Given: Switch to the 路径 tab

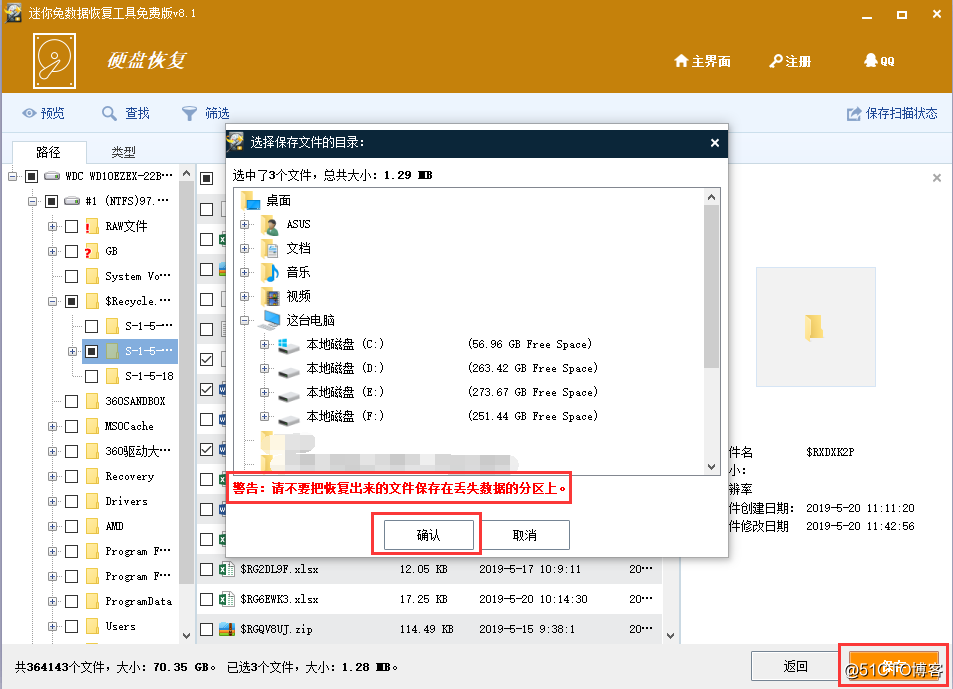Looking at the screenshot, I should pyautogui.click(x=49, y=152).
